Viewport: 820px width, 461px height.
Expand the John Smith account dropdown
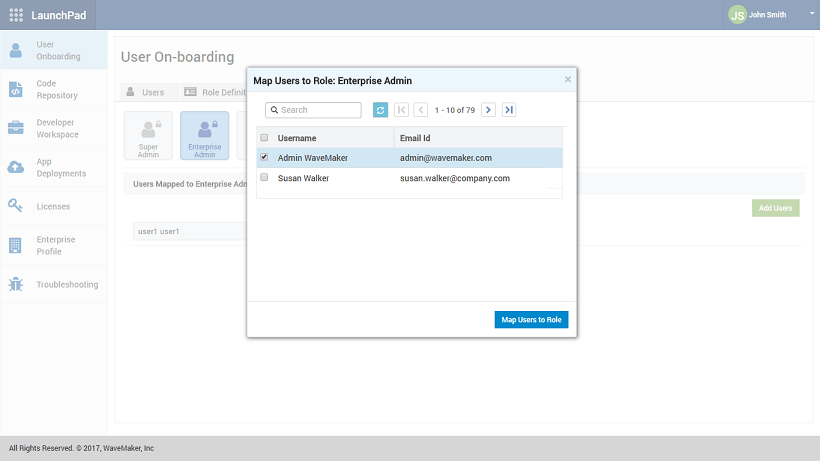point(812,15)
